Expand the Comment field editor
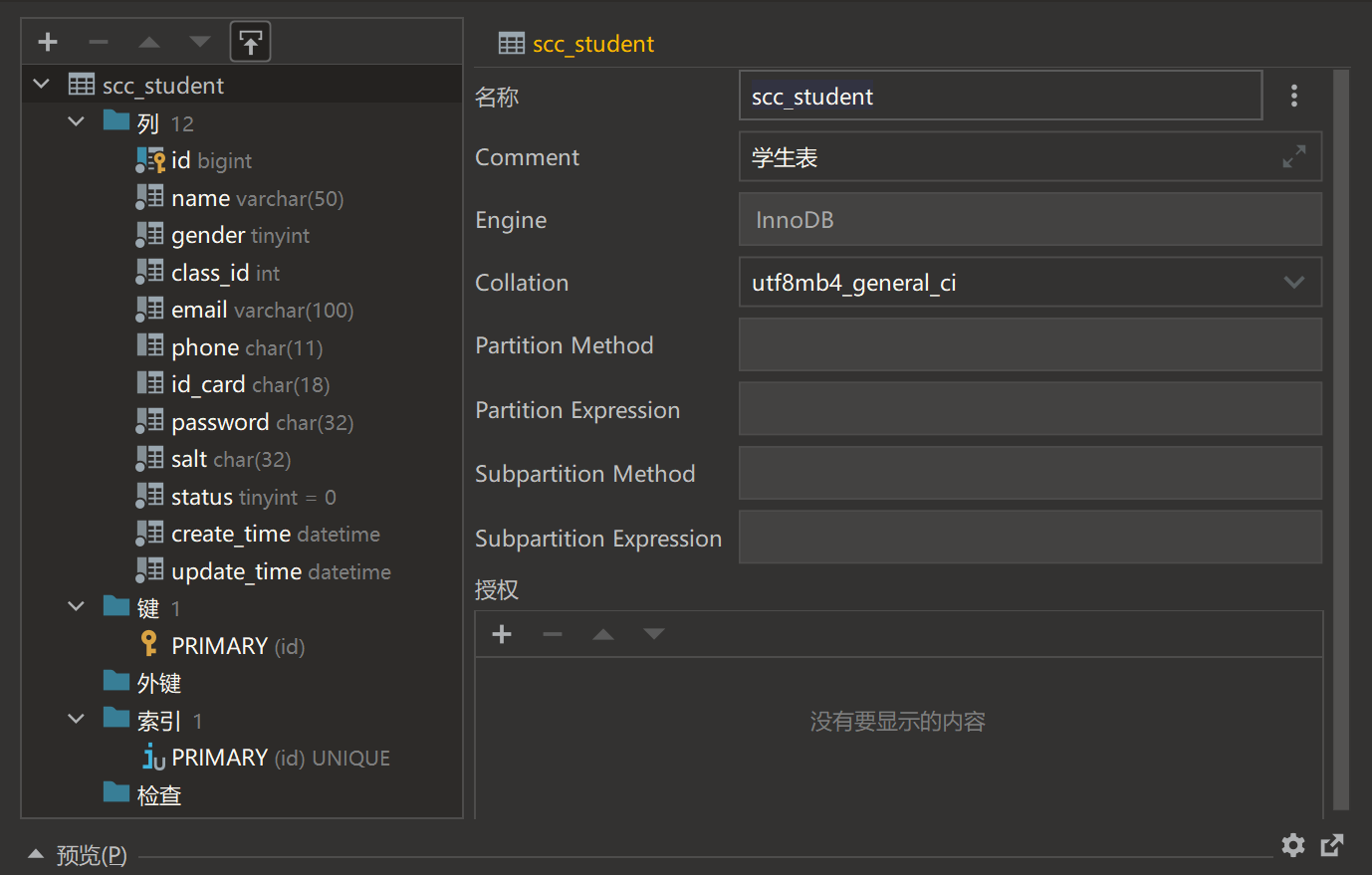Image resolution: width=1372 pixels, height=875 pixels. (1294, 156)
